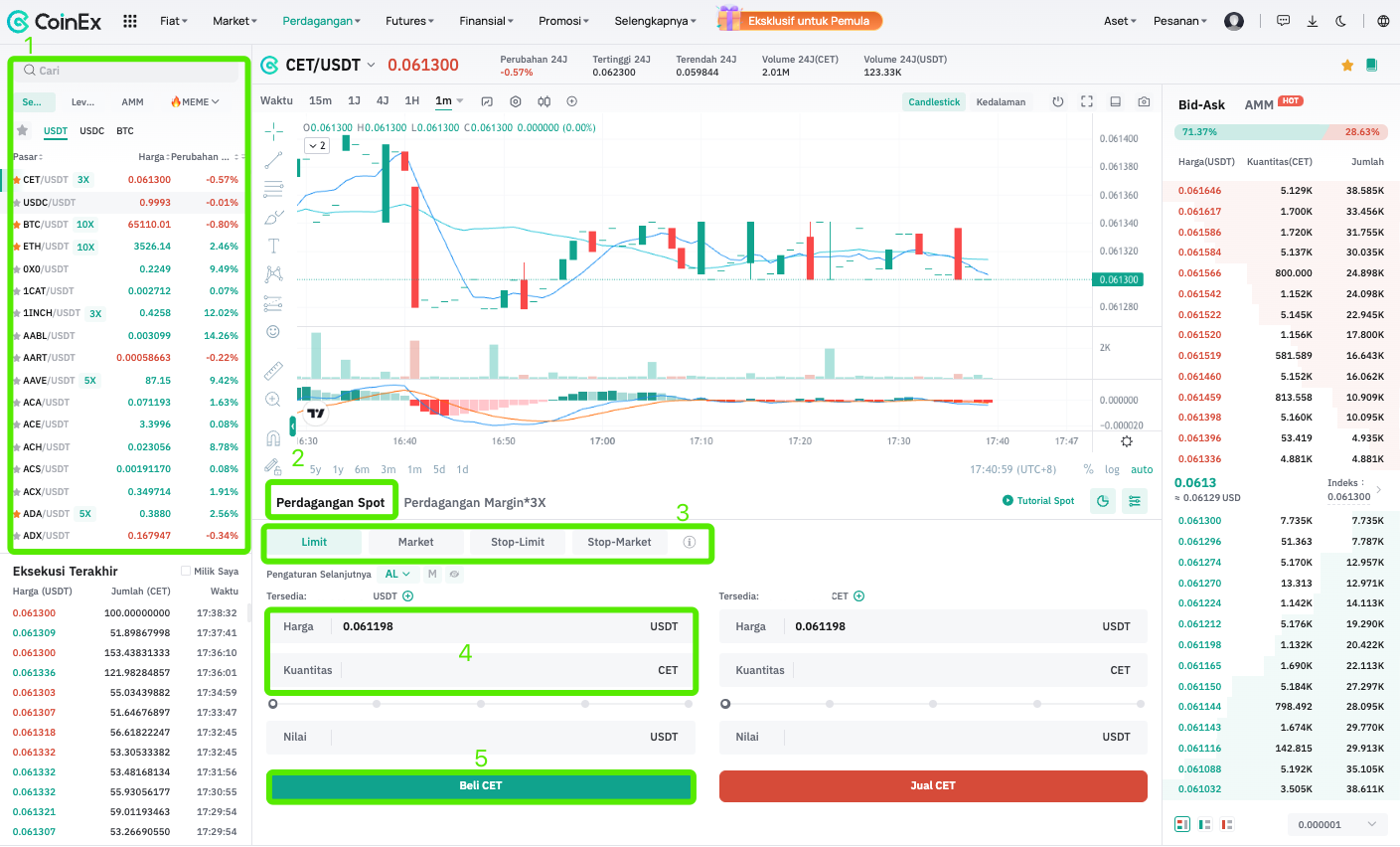This screenshot has height=847, width=1400.
Task: Click the chart layout panel icon
Action: 1116,101
